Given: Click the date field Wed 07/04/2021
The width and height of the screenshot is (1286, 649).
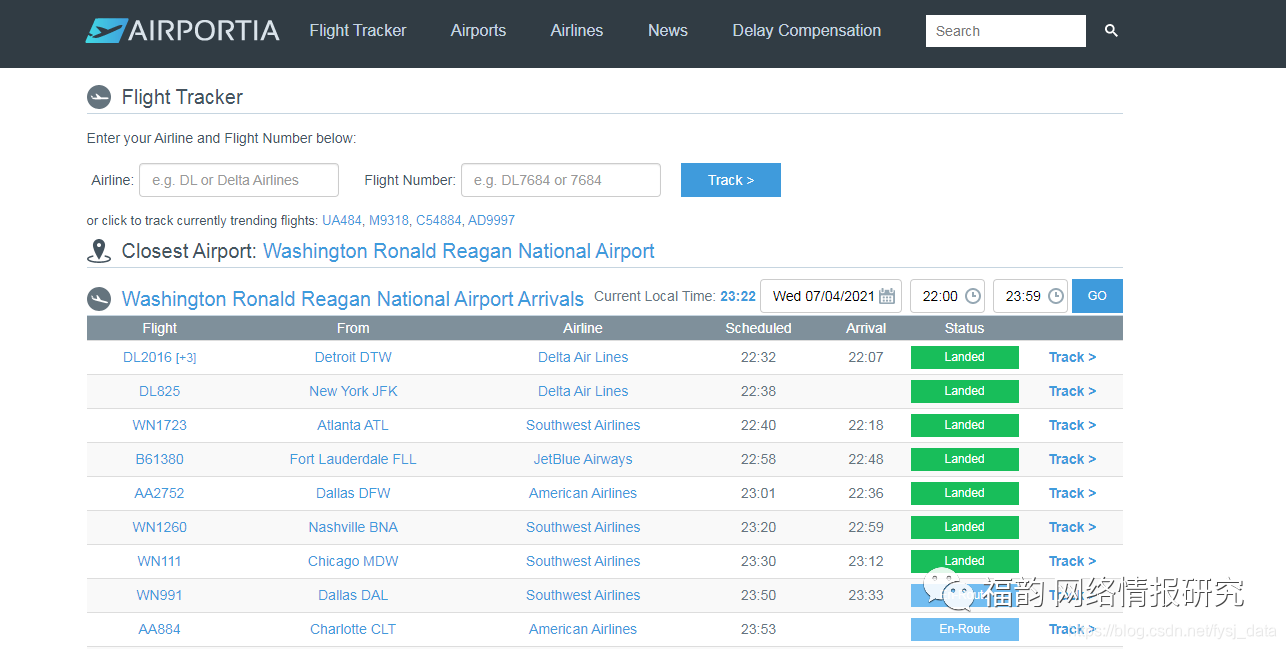Looking at the screenshot, I should (831, 296).
